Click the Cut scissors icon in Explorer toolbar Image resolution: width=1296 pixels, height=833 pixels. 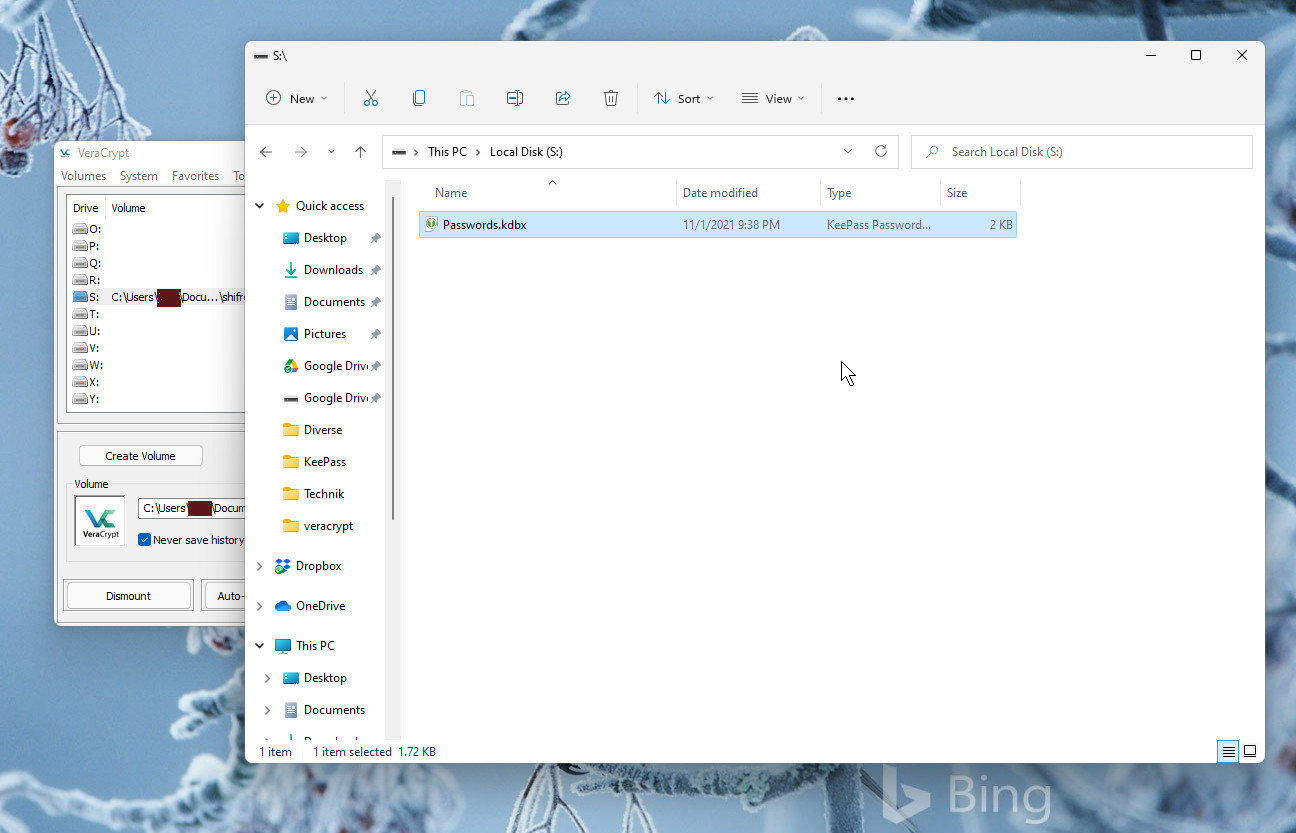click(371, 98)
